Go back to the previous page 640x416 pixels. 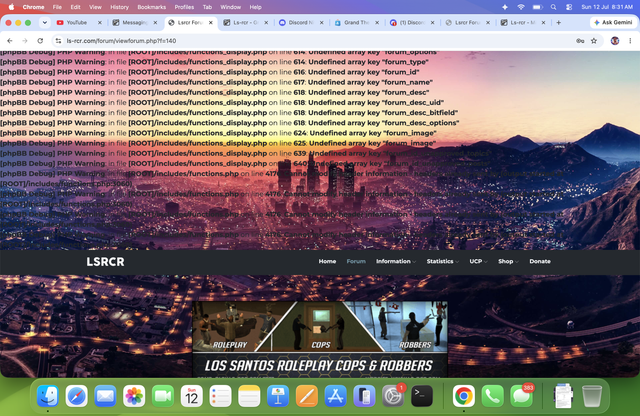(x=10, y=41)
